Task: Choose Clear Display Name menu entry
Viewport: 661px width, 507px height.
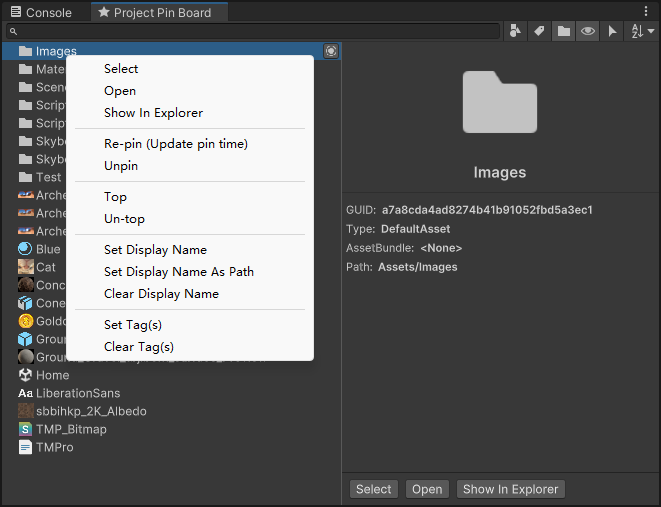Action: (190, 294)
